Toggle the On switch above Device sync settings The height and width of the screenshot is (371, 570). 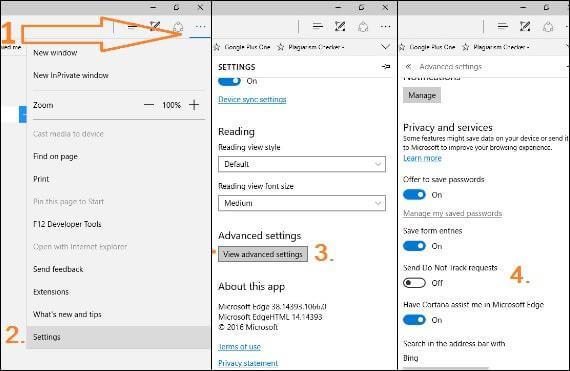click(229, 81)
